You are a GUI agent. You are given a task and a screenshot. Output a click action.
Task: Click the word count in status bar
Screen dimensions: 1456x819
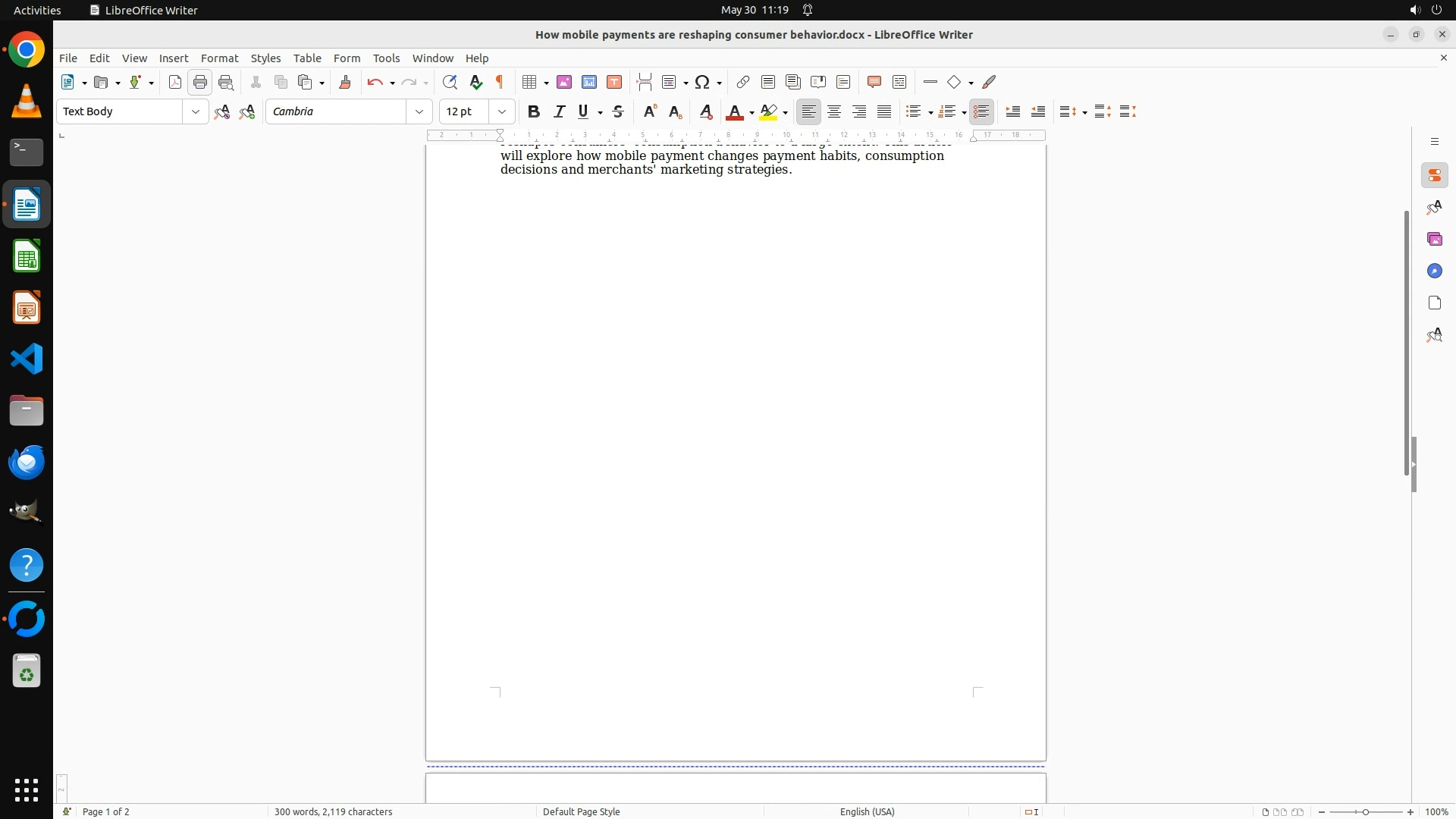[x=333, y=811]
